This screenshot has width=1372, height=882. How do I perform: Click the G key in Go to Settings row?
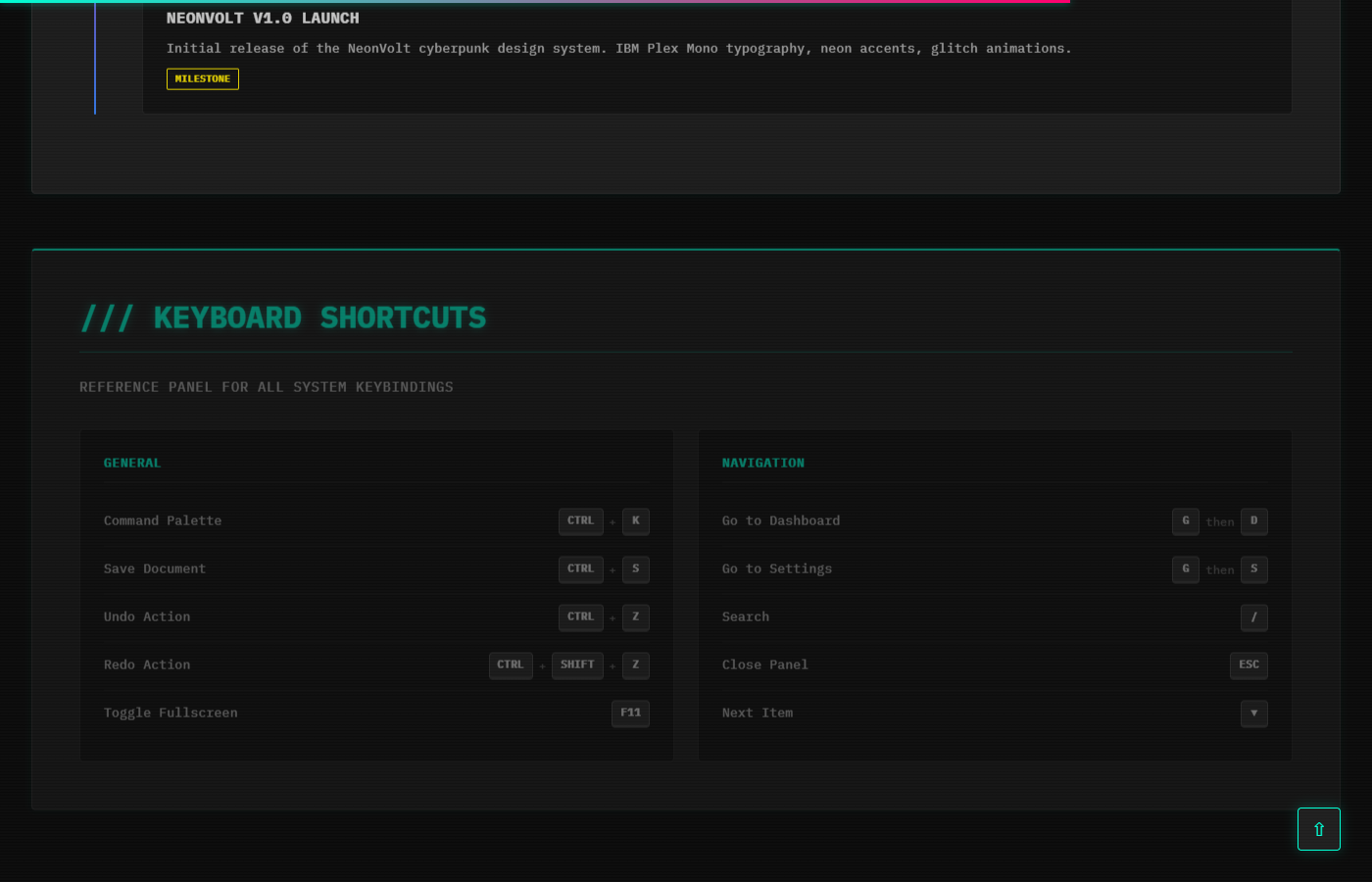[x=1185, y=569]
